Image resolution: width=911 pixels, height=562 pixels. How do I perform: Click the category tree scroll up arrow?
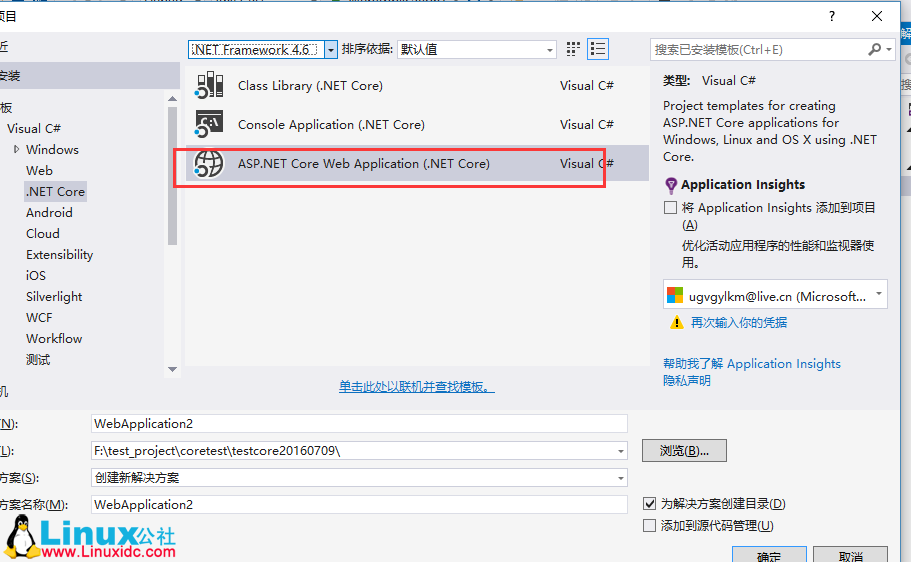(x=172, y=99)
